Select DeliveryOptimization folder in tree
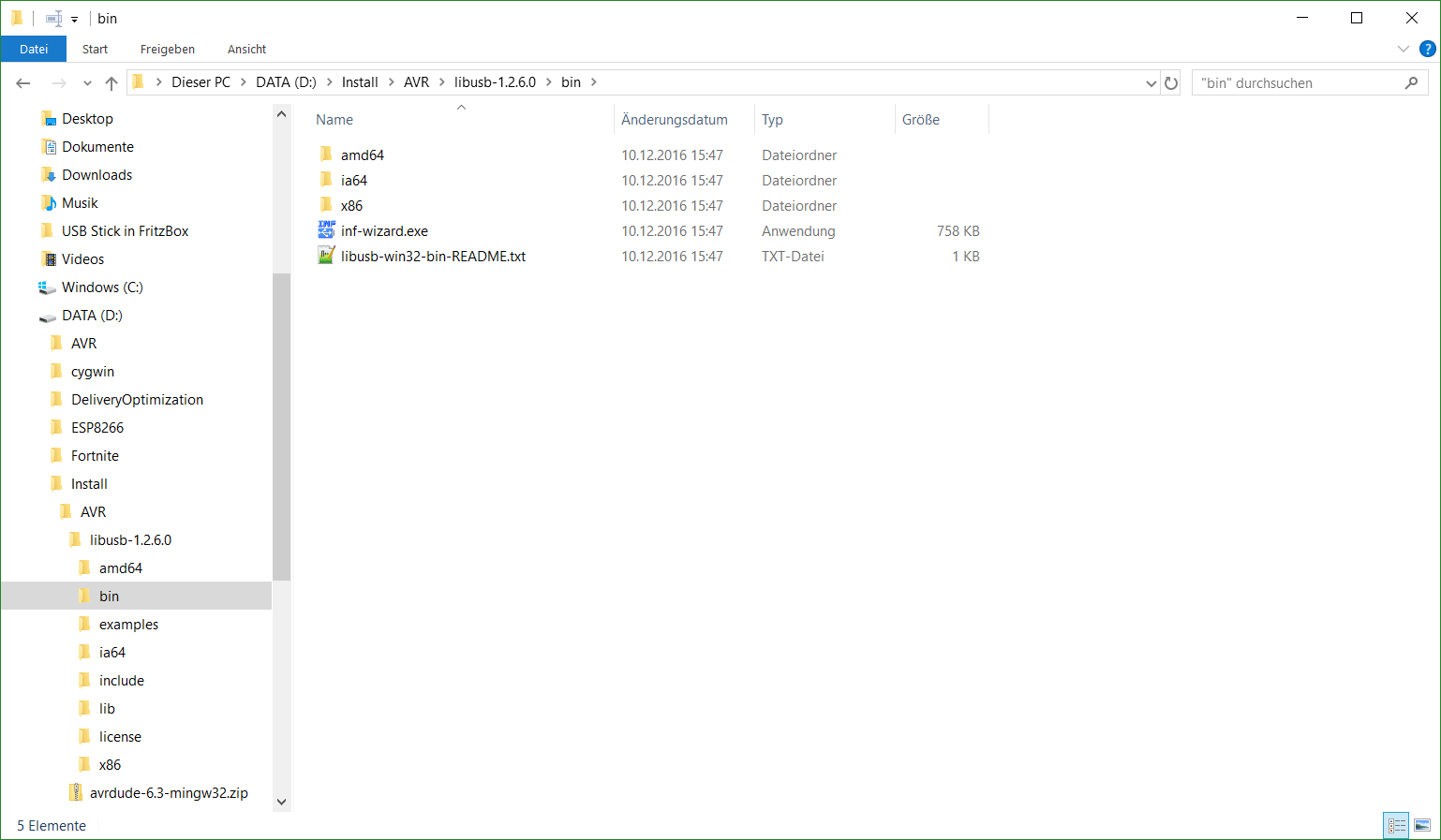 point(137,399)
